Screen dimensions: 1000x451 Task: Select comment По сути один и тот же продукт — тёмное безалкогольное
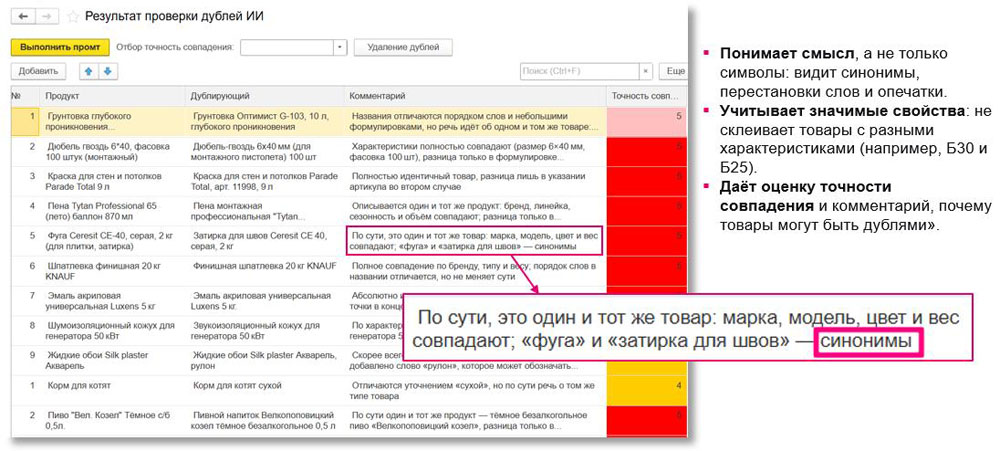pos(474,420)
